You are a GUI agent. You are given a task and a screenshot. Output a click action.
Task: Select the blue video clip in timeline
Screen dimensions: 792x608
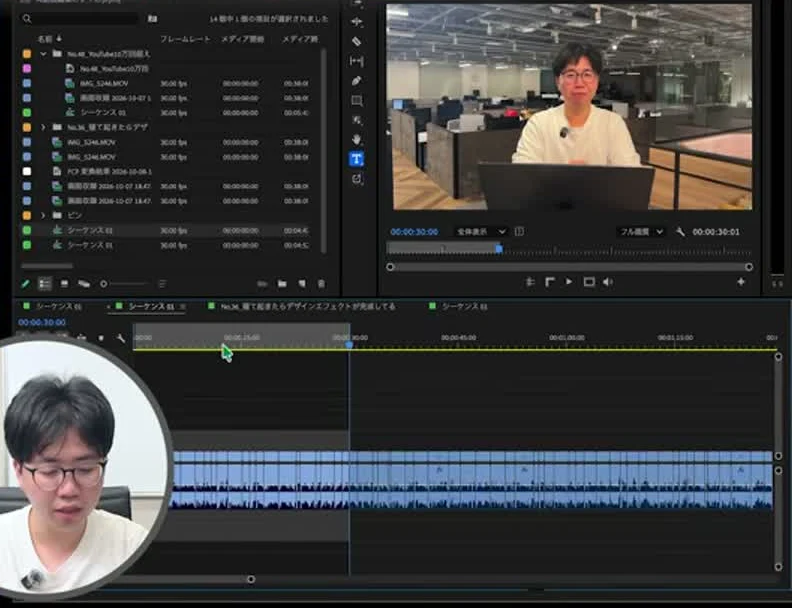click(x=472, y=457)
